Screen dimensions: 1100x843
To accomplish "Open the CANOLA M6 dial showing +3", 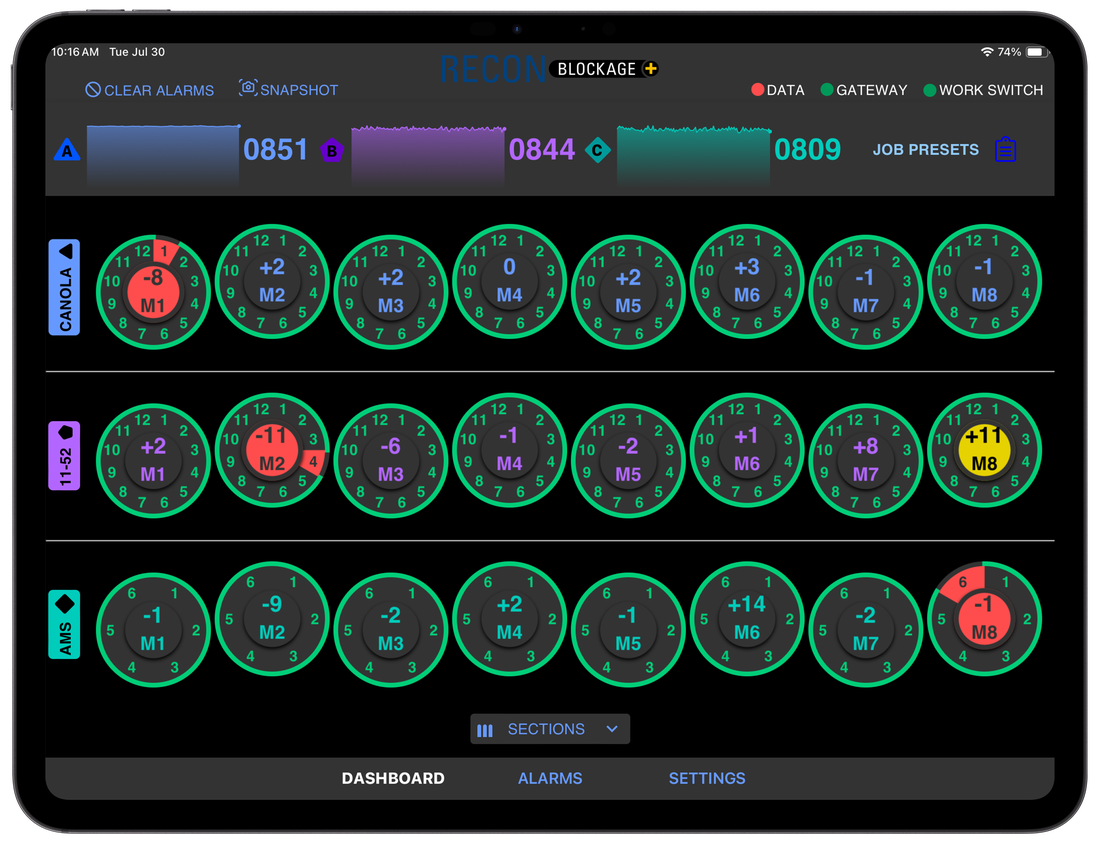I will 747,281.
